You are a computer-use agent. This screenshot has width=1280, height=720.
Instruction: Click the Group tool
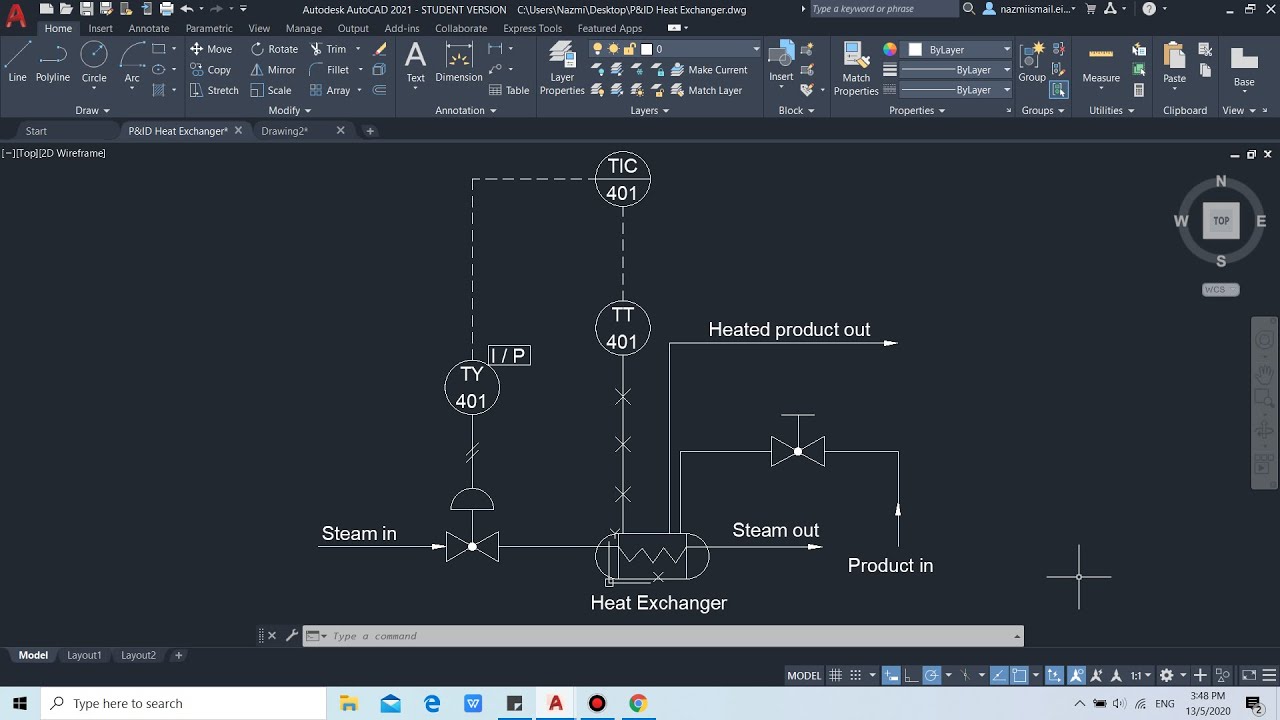[x=1032, y=61]
